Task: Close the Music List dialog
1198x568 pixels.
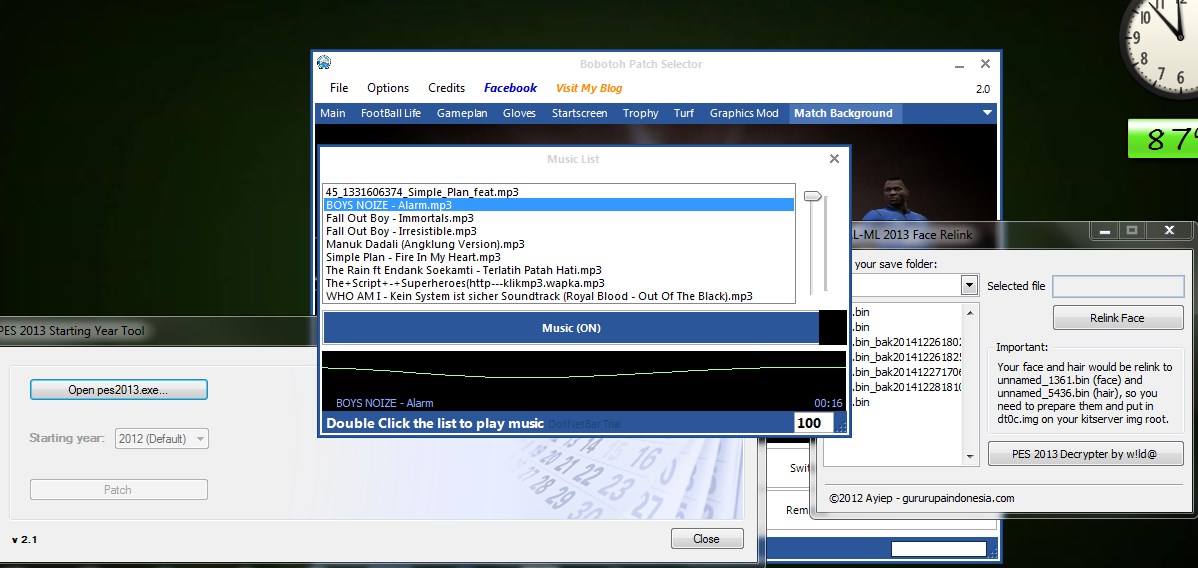Action: [x=834, y=158]
